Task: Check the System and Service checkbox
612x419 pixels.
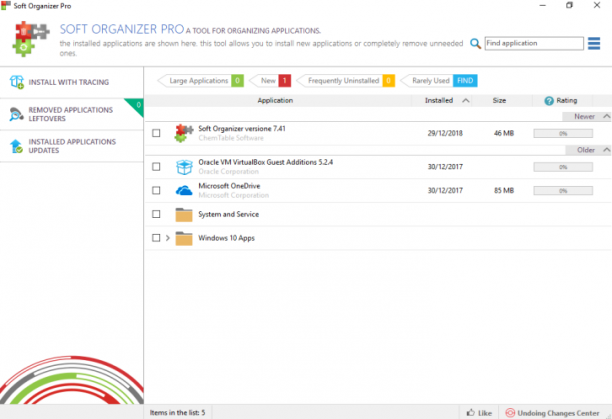Action: click(x=156, y=214)
